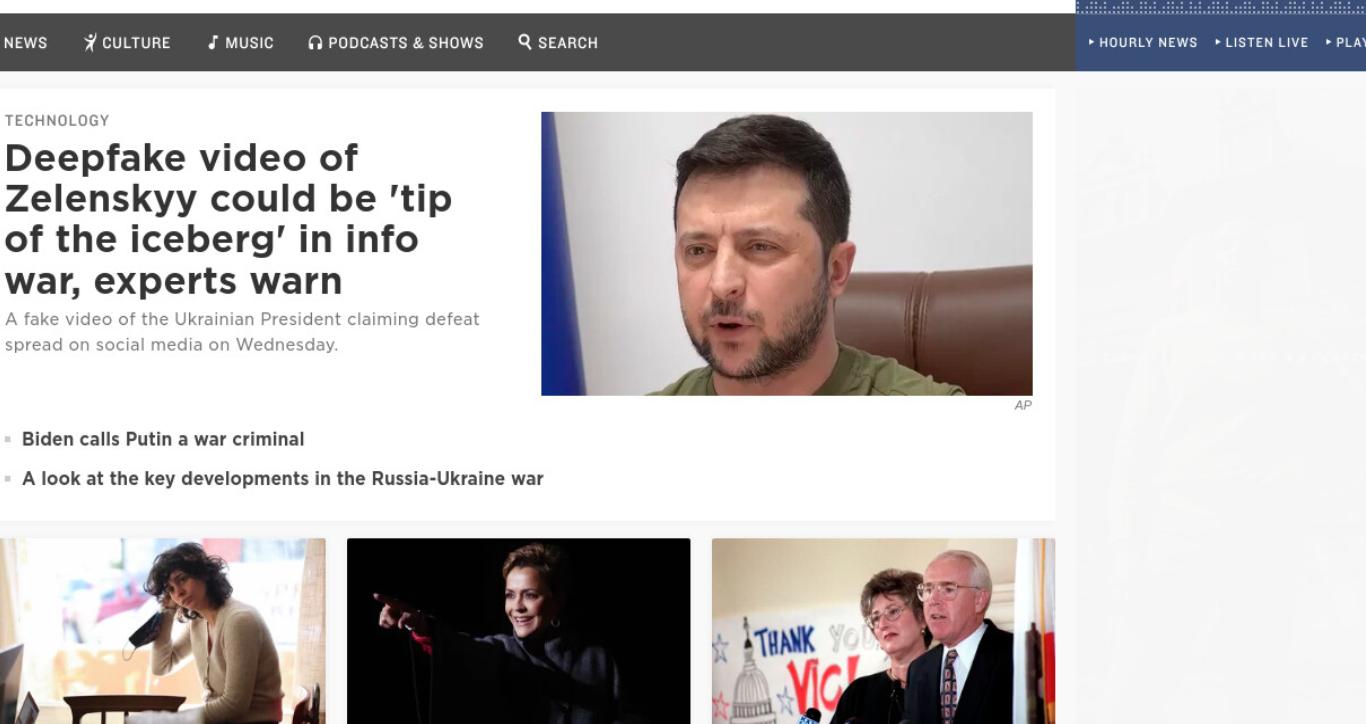Click the magnifying glass search icon
This screenshot has height=724, width=1366.
[x=525, y=42]
